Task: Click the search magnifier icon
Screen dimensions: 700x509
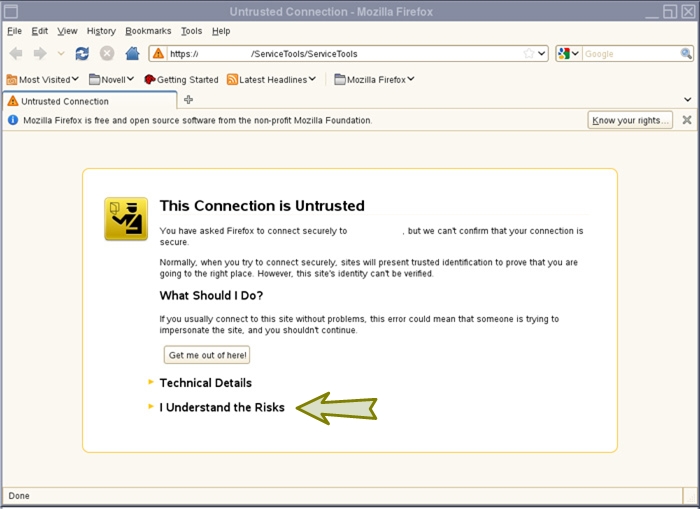Action: [x=685, y=54]
